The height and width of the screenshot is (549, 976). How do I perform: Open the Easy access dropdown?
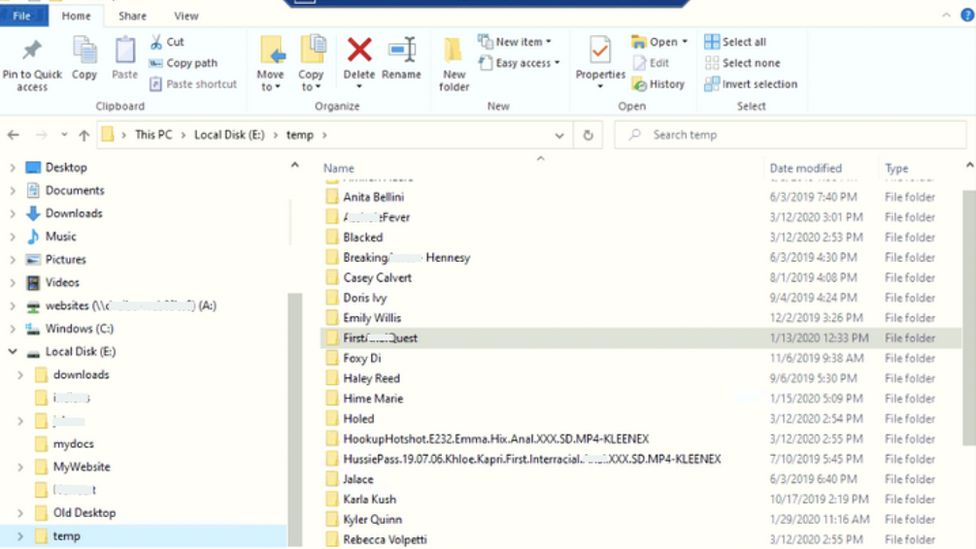tap(520, 63)
